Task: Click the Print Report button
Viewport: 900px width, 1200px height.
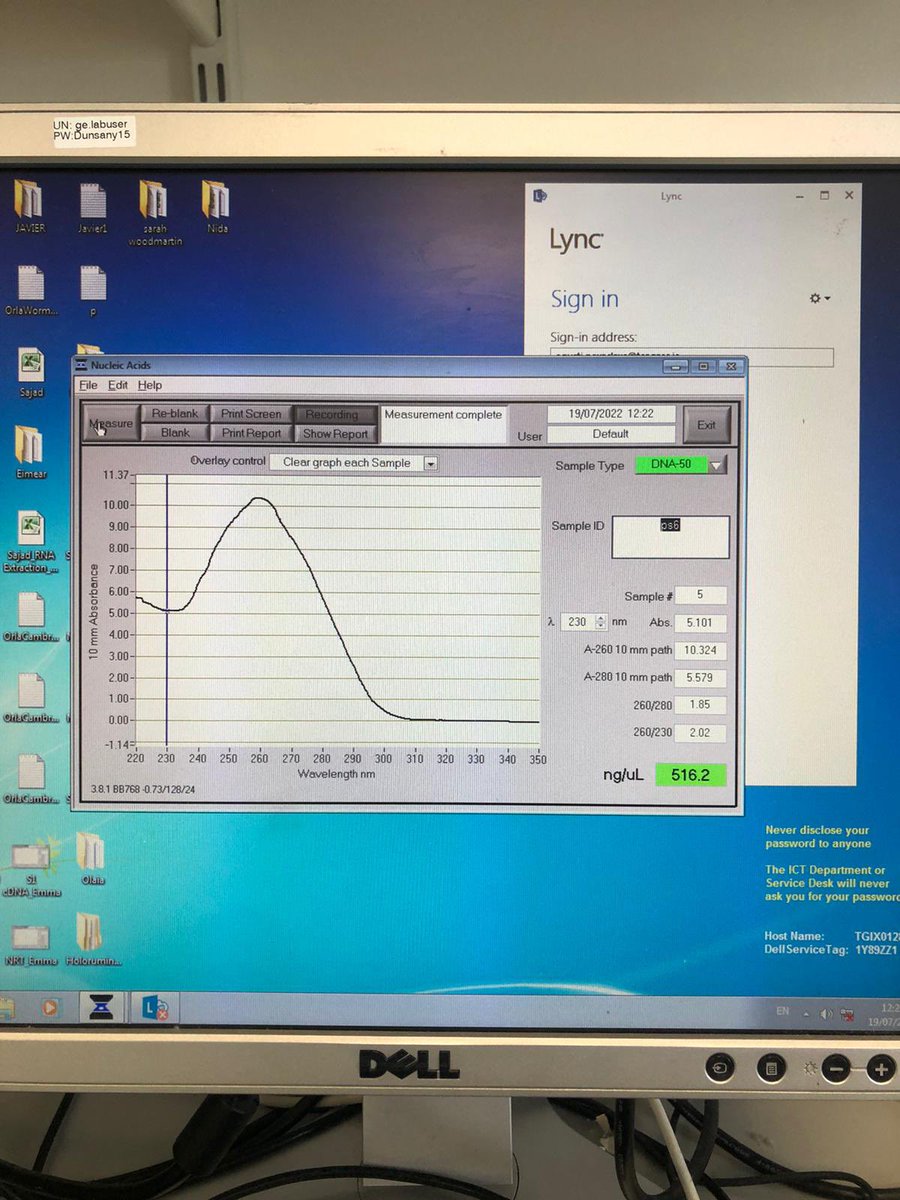Action: pos(252,433)
